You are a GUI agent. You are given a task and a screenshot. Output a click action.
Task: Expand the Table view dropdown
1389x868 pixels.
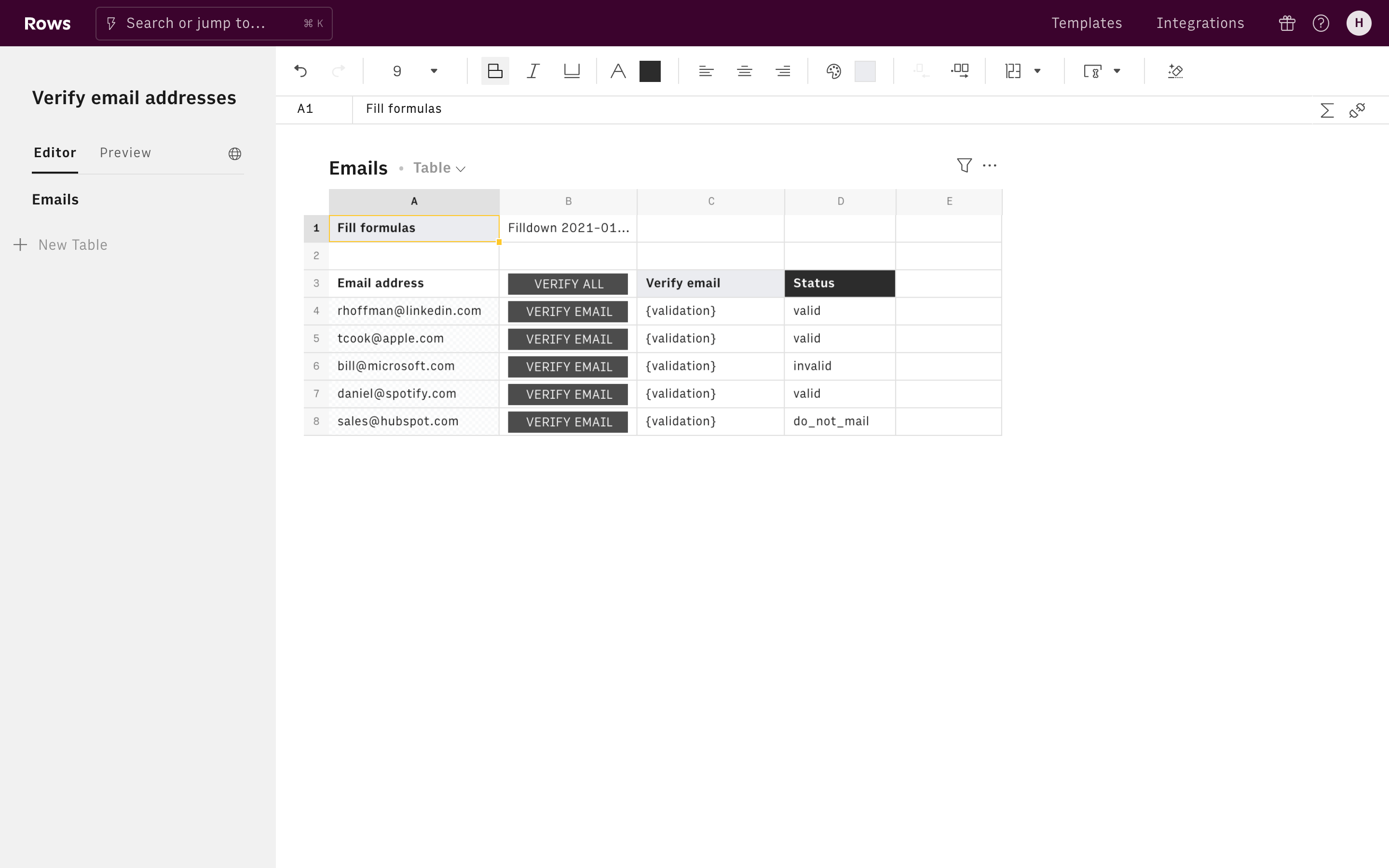[440, 168]
